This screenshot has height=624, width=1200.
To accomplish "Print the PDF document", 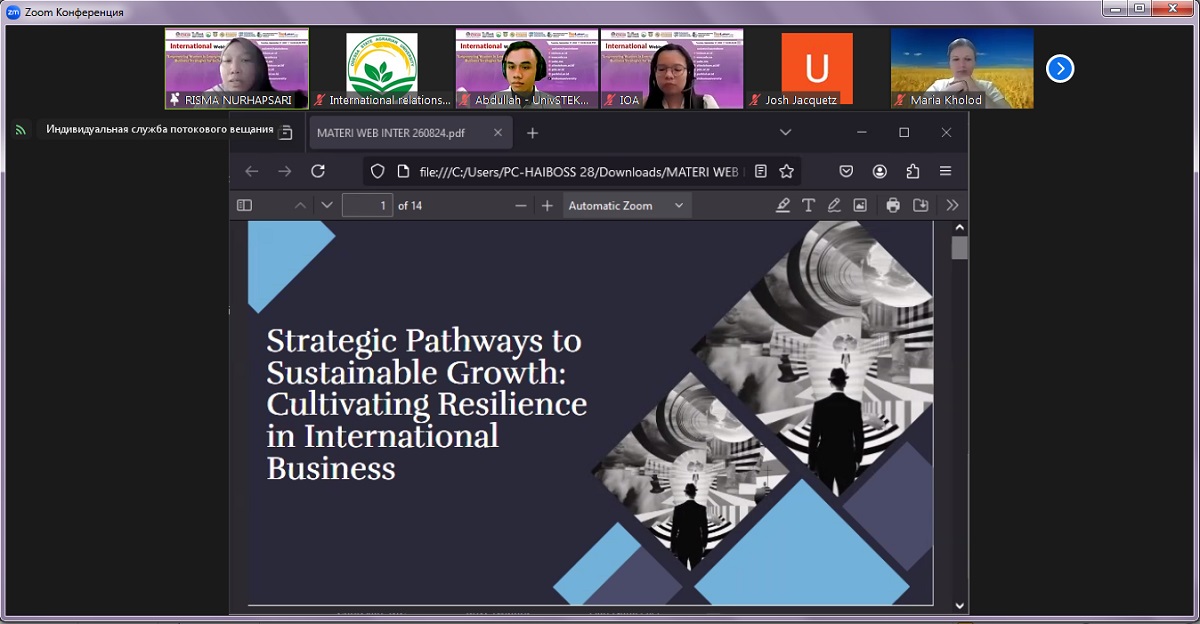I will click(893, 205).
